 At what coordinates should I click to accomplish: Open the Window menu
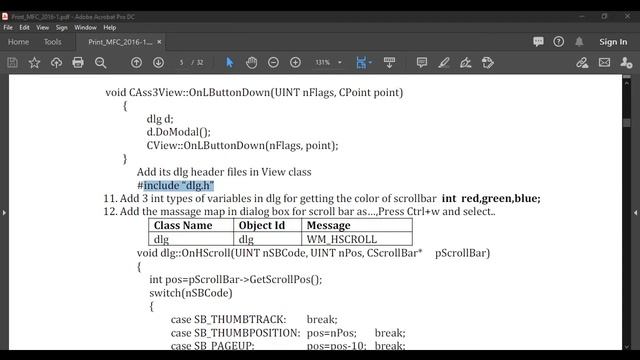click(85, 27)
